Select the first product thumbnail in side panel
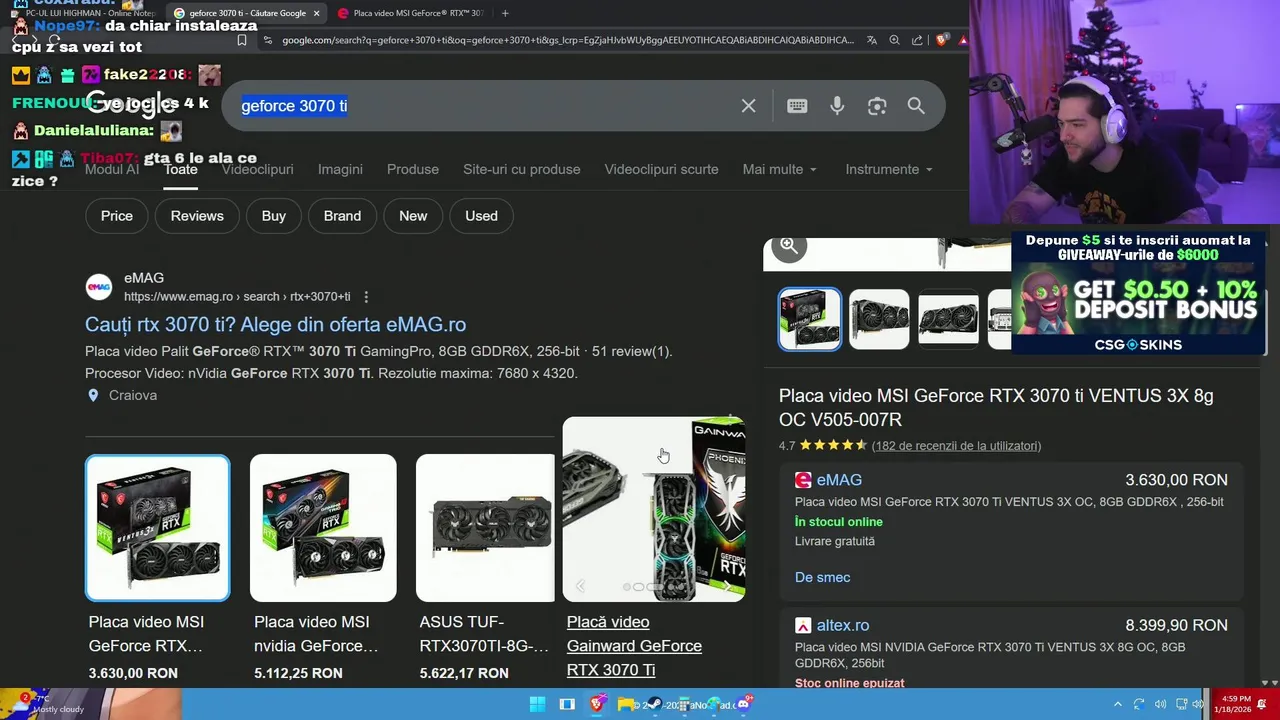The height and width of the screenshot is (720, 1280). tap(810, 319)
